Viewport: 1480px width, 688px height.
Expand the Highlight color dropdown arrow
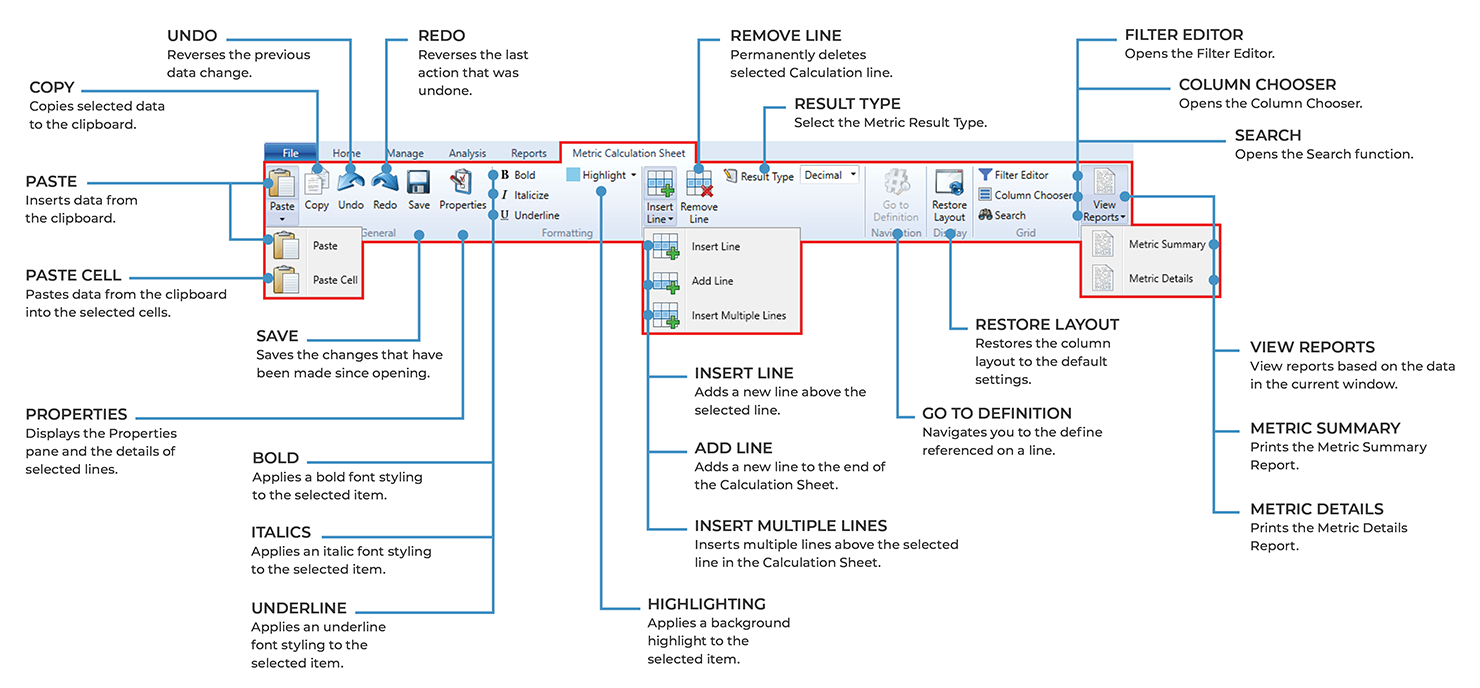tap(633, 175)
